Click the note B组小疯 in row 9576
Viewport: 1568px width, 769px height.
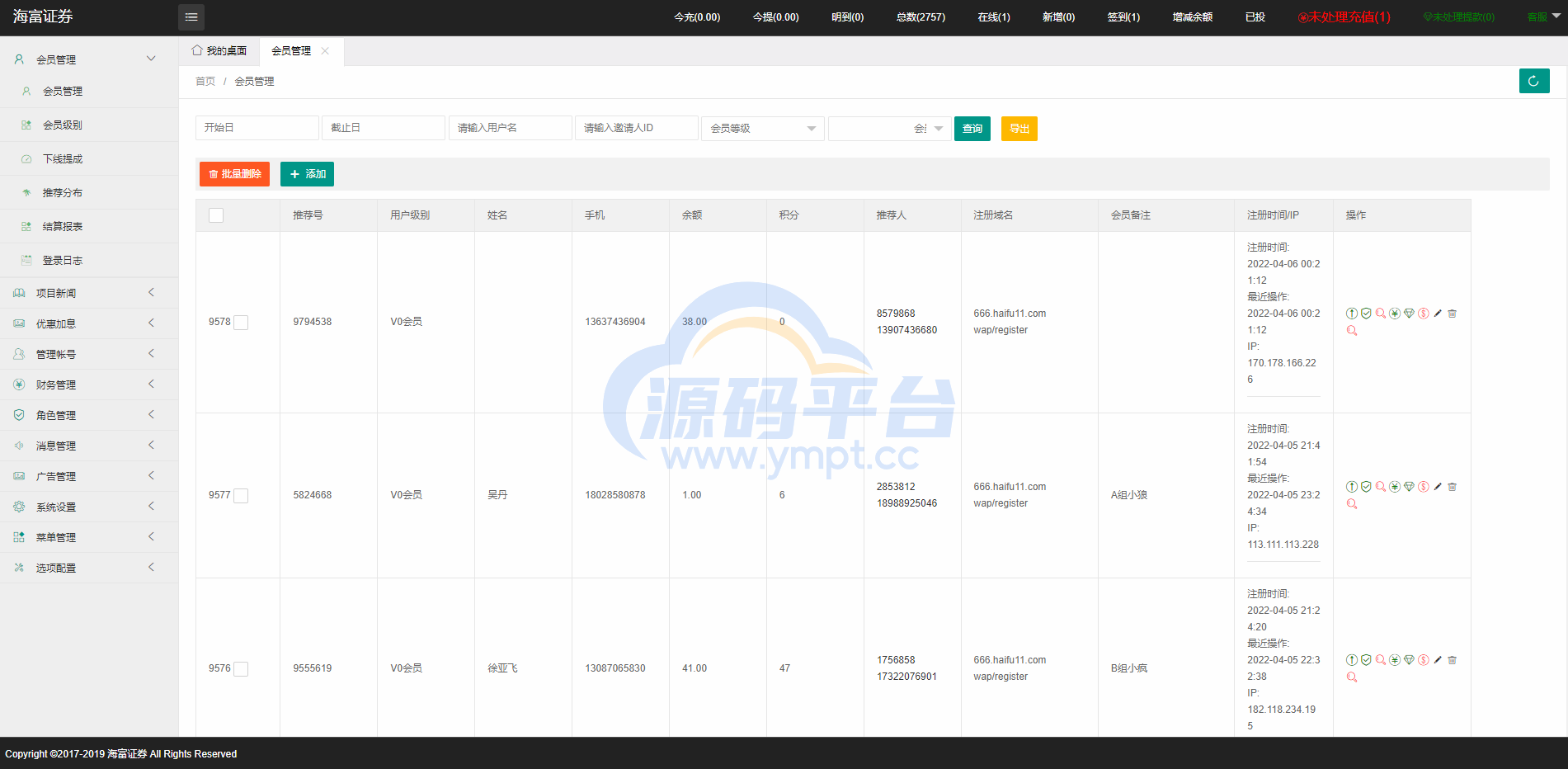1129,668
